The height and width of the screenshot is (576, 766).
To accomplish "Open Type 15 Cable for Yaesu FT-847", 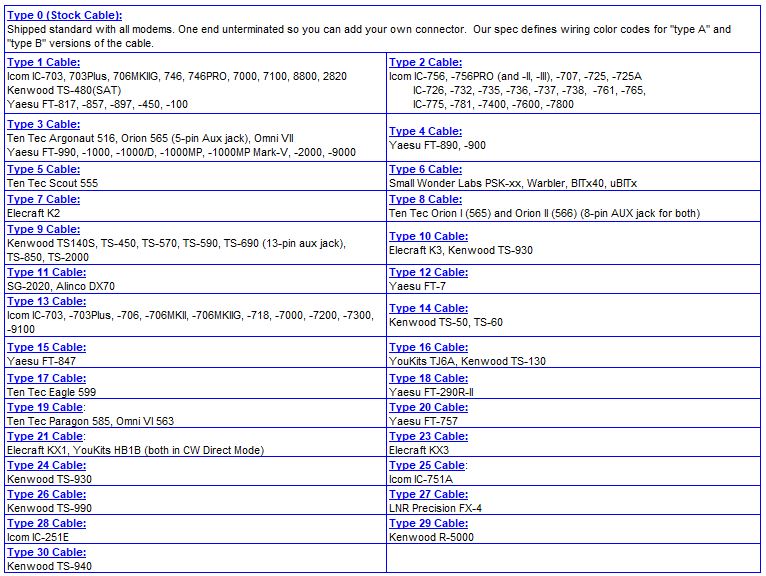I will pos(47,347).
